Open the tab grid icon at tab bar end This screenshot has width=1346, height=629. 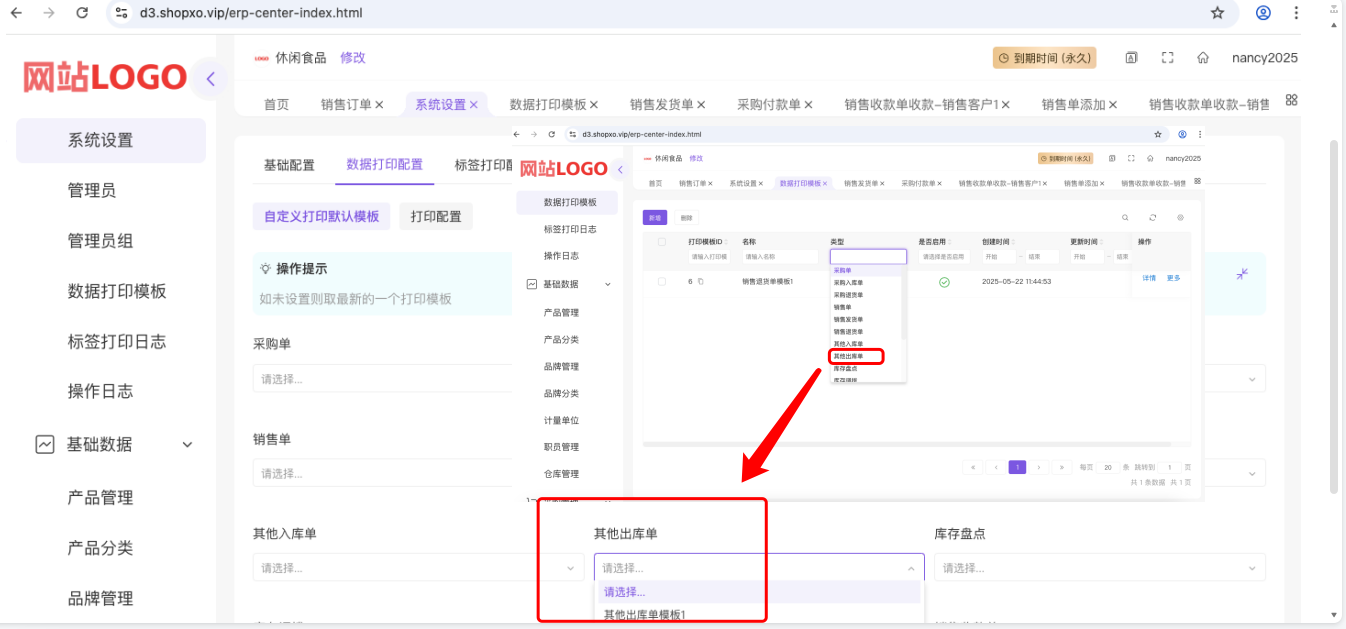pos(1291,100)
